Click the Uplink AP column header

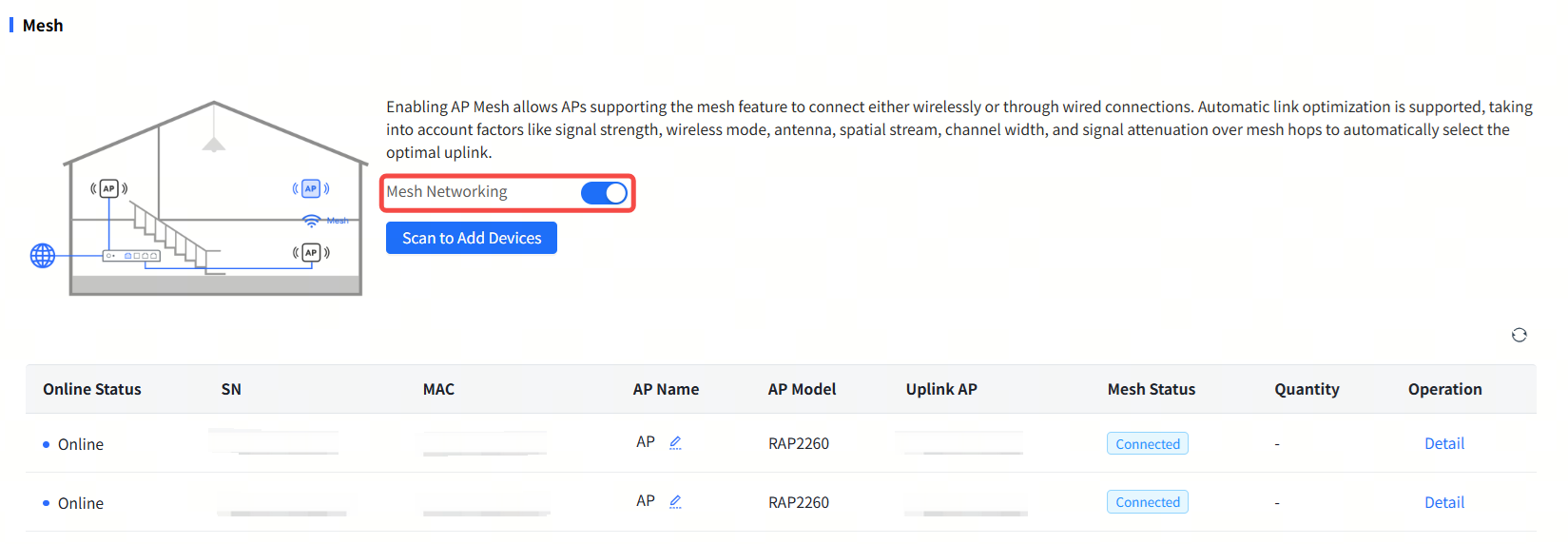tap(941, 389)
